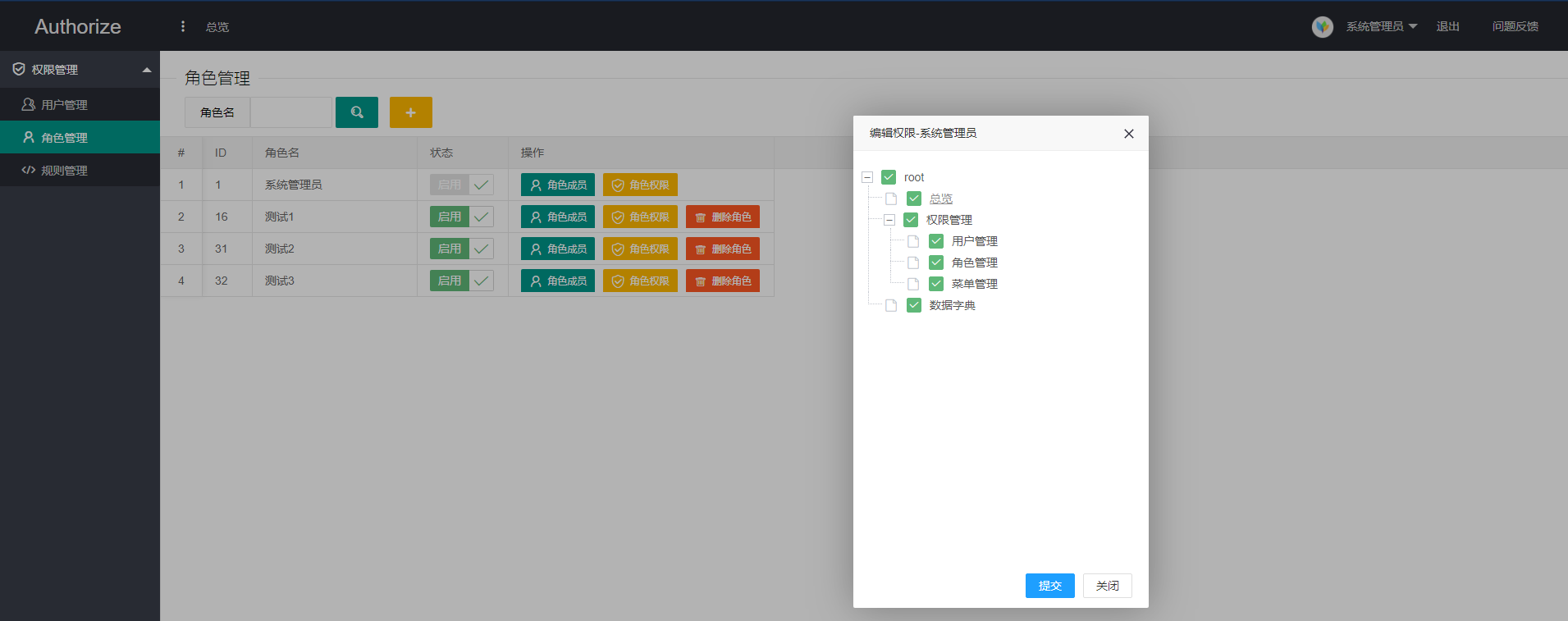Click the document icon beside 角色管理 node

click(x=913, y=263)
